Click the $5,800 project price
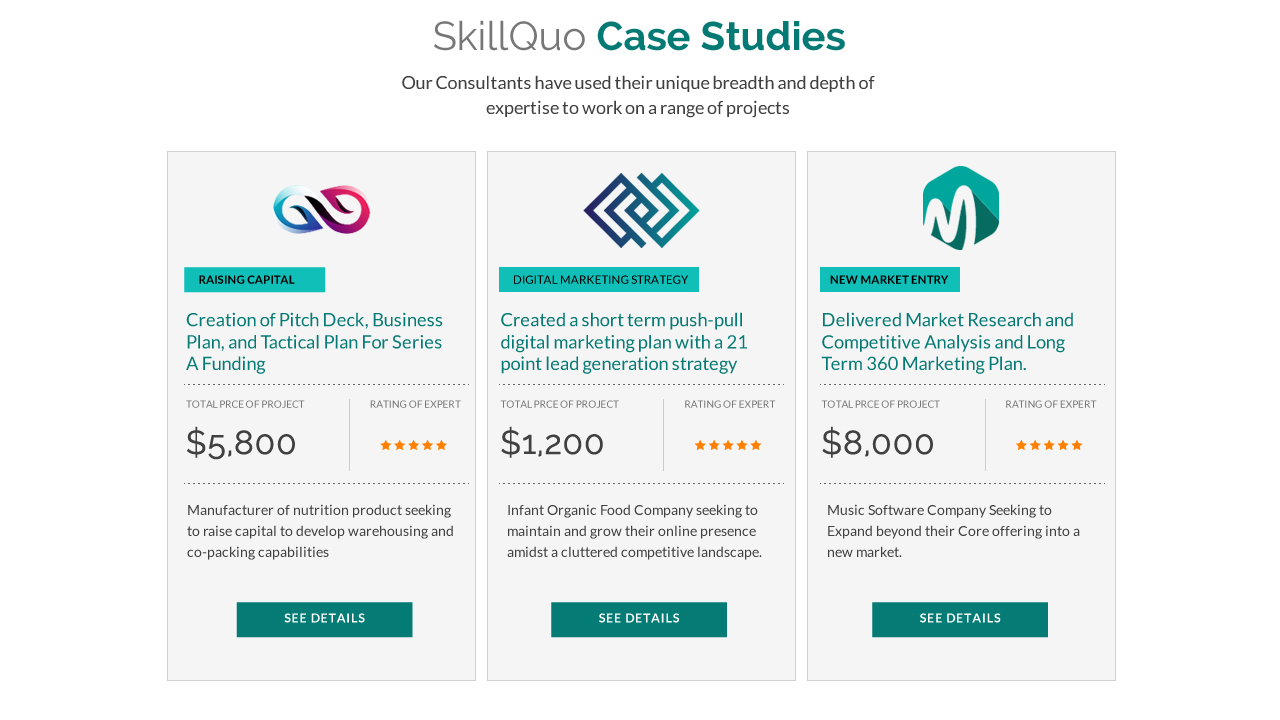The width and height of the screenshot is (1280, 720). pos(241,443)
